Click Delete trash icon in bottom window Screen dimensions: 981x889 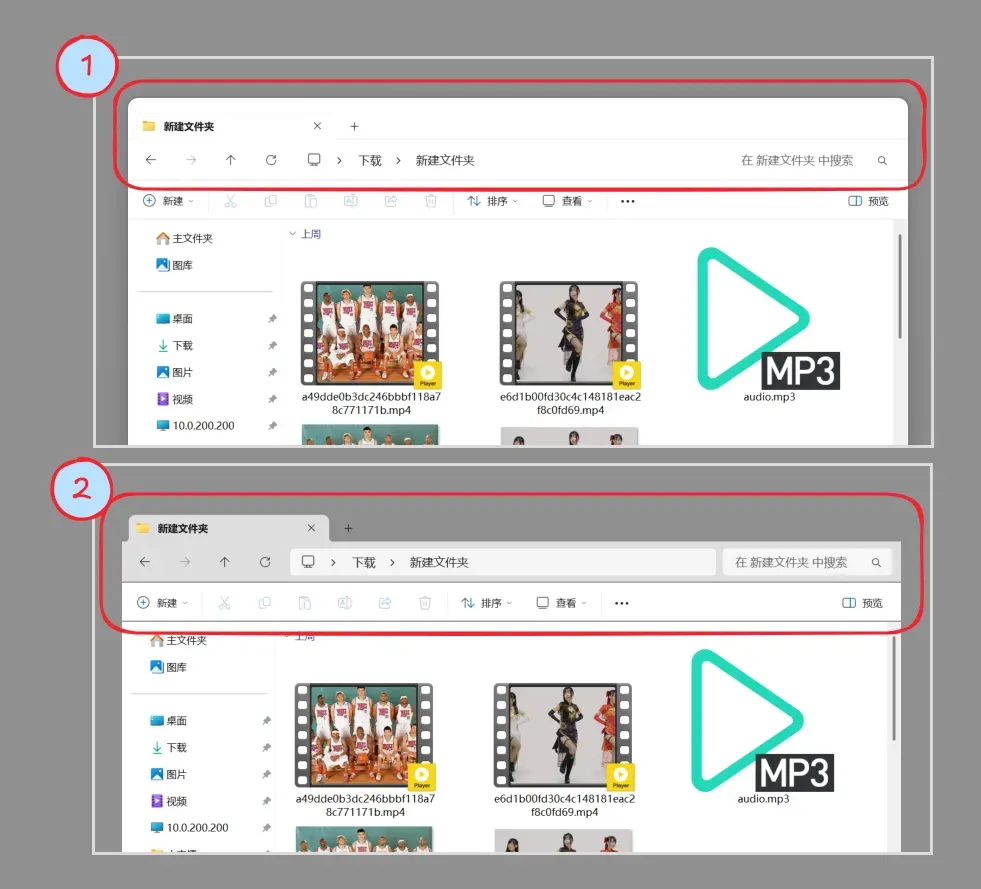tap(425, 603)
